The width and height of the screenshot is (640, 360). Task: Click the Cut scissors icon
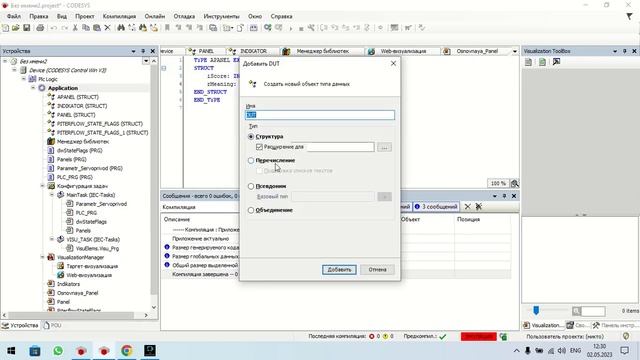[75, 28]
